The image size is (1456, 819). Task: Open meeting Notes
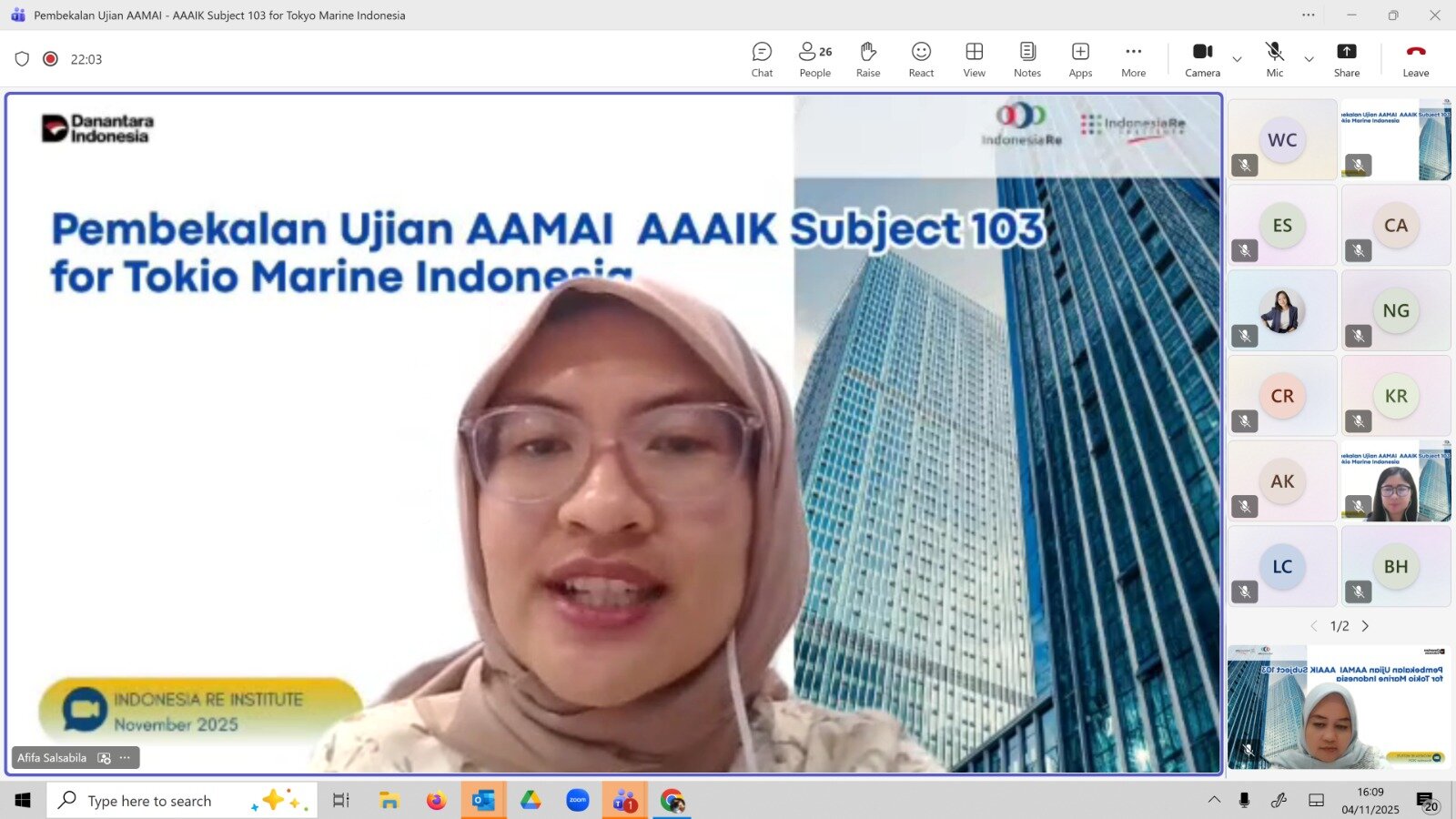click(x=1026, y=60)
